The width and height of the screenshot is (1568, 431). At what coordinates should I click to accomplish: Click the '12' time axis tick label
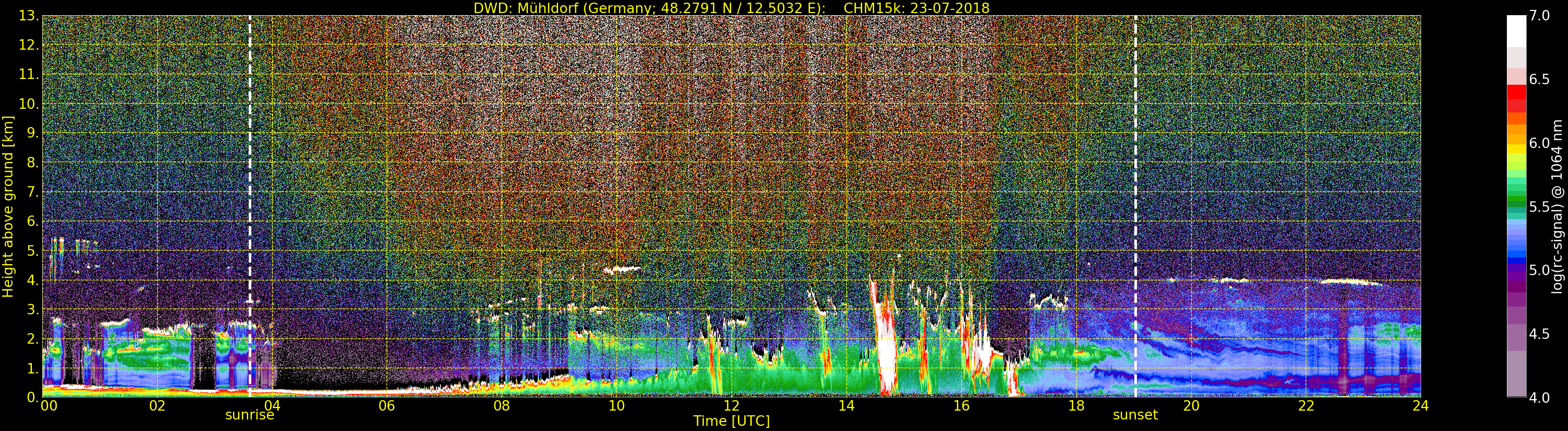[731, 406]
